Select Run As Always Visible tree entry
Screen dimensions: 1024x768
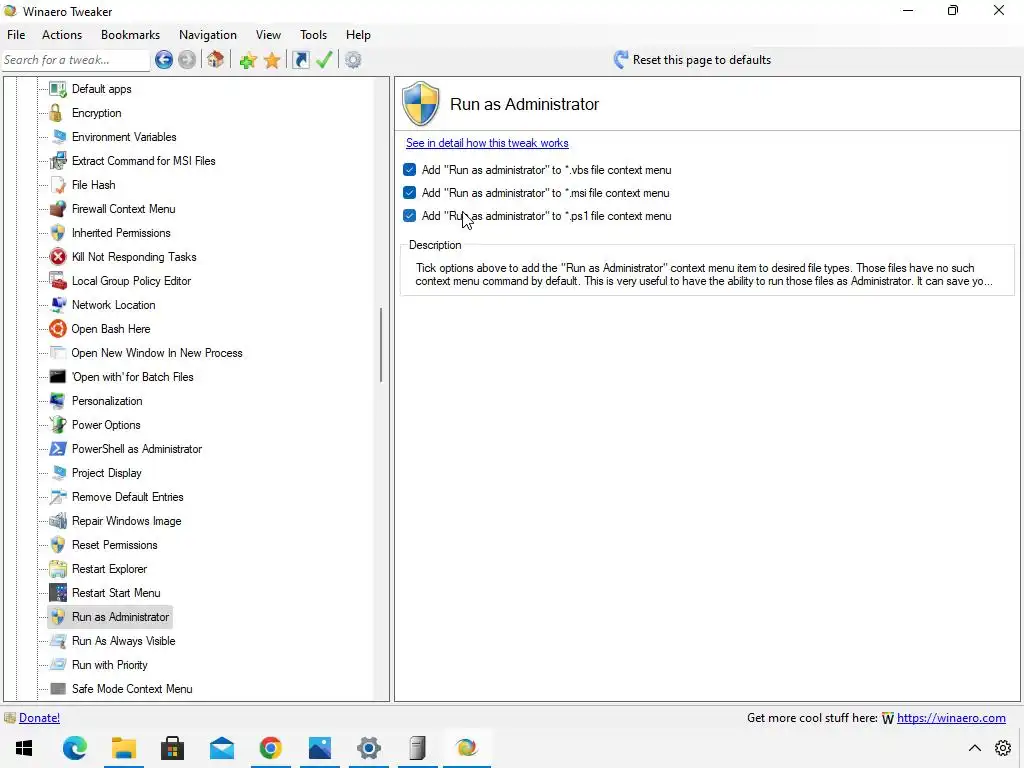123,641
